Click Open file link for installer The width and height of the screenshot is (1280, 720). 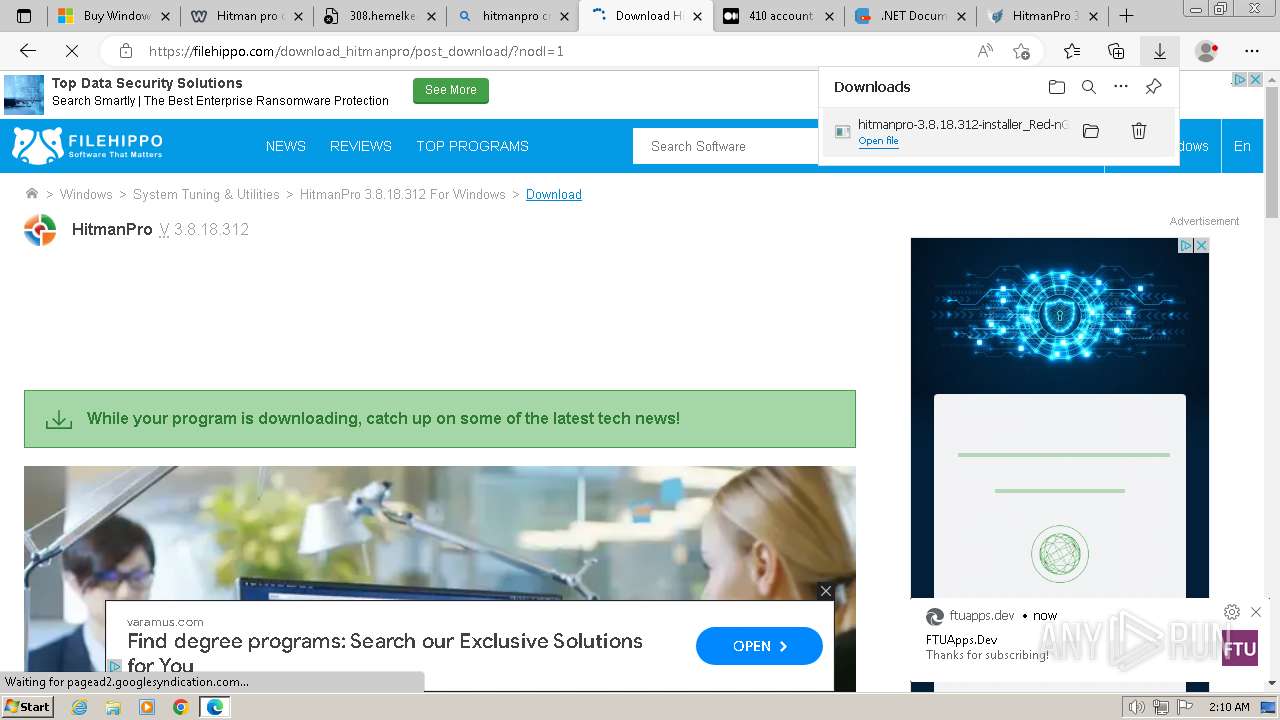(x=878, y=141)
